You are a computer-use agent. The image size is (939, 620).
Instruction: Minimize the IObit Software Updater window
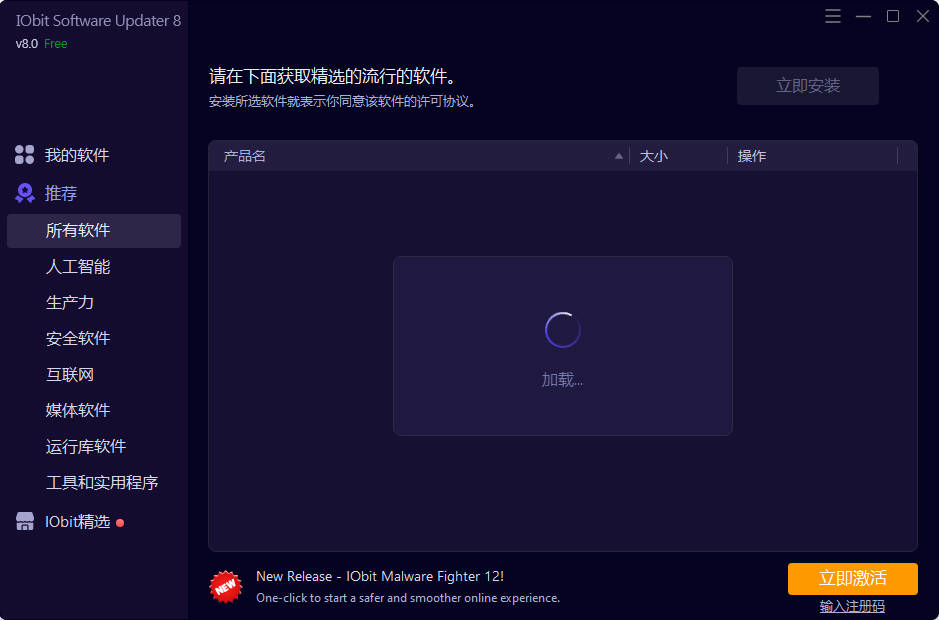click(x=863, y=16)
